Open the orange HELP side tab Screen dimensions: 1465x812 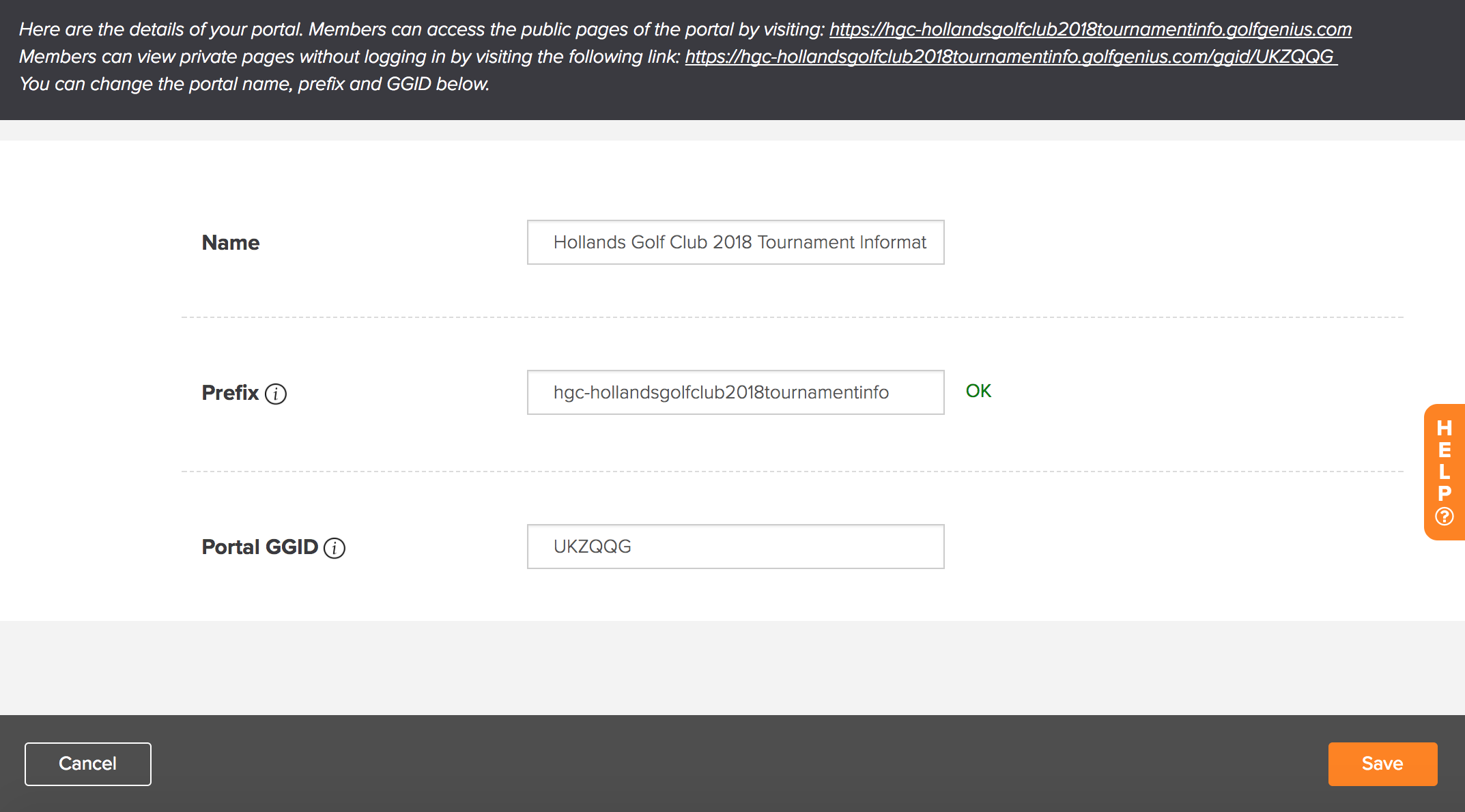[1444, 472]
